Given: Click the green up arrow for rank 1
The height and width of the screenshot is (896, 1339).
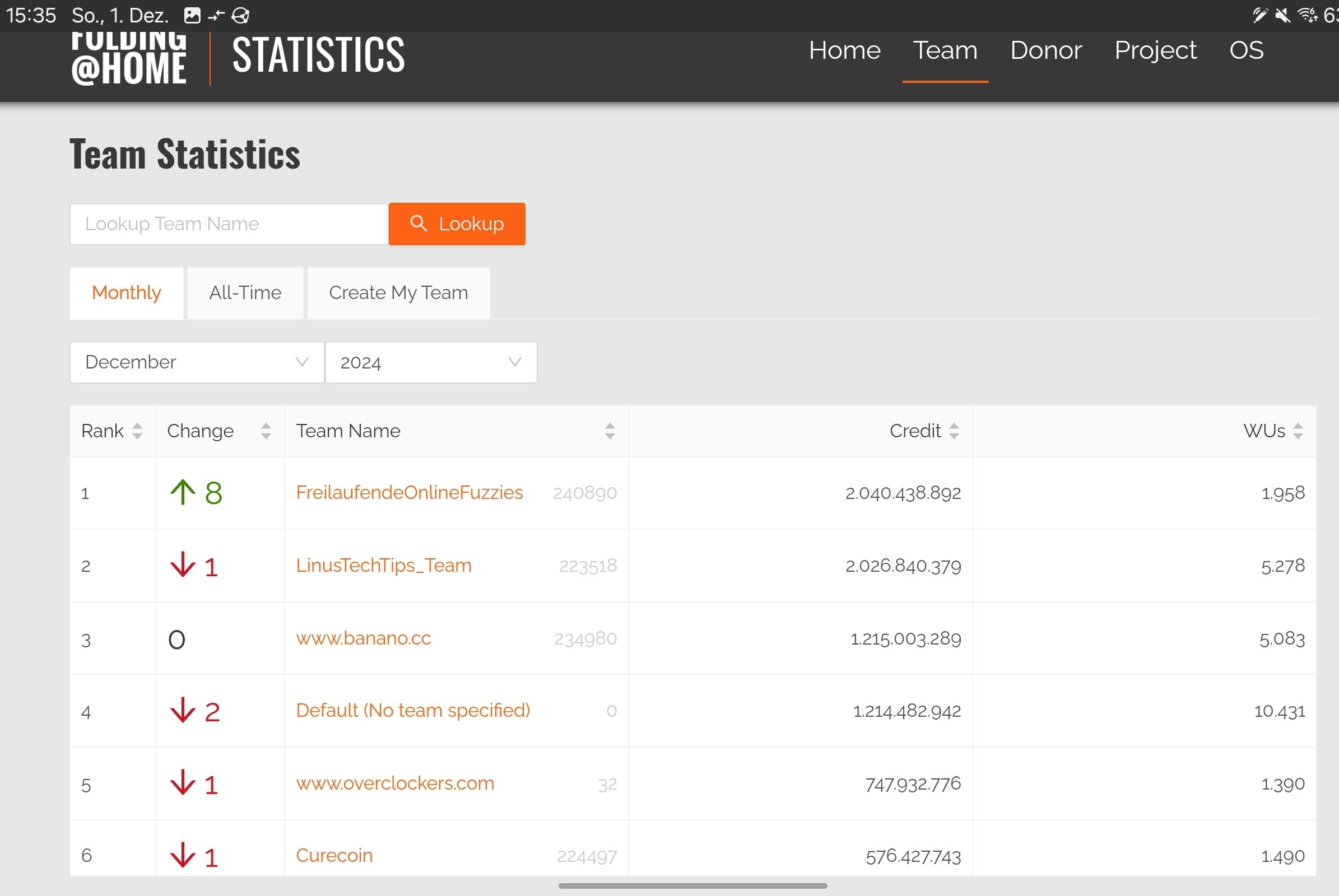Looking at the screenshot, I should [x=183, y=492].
